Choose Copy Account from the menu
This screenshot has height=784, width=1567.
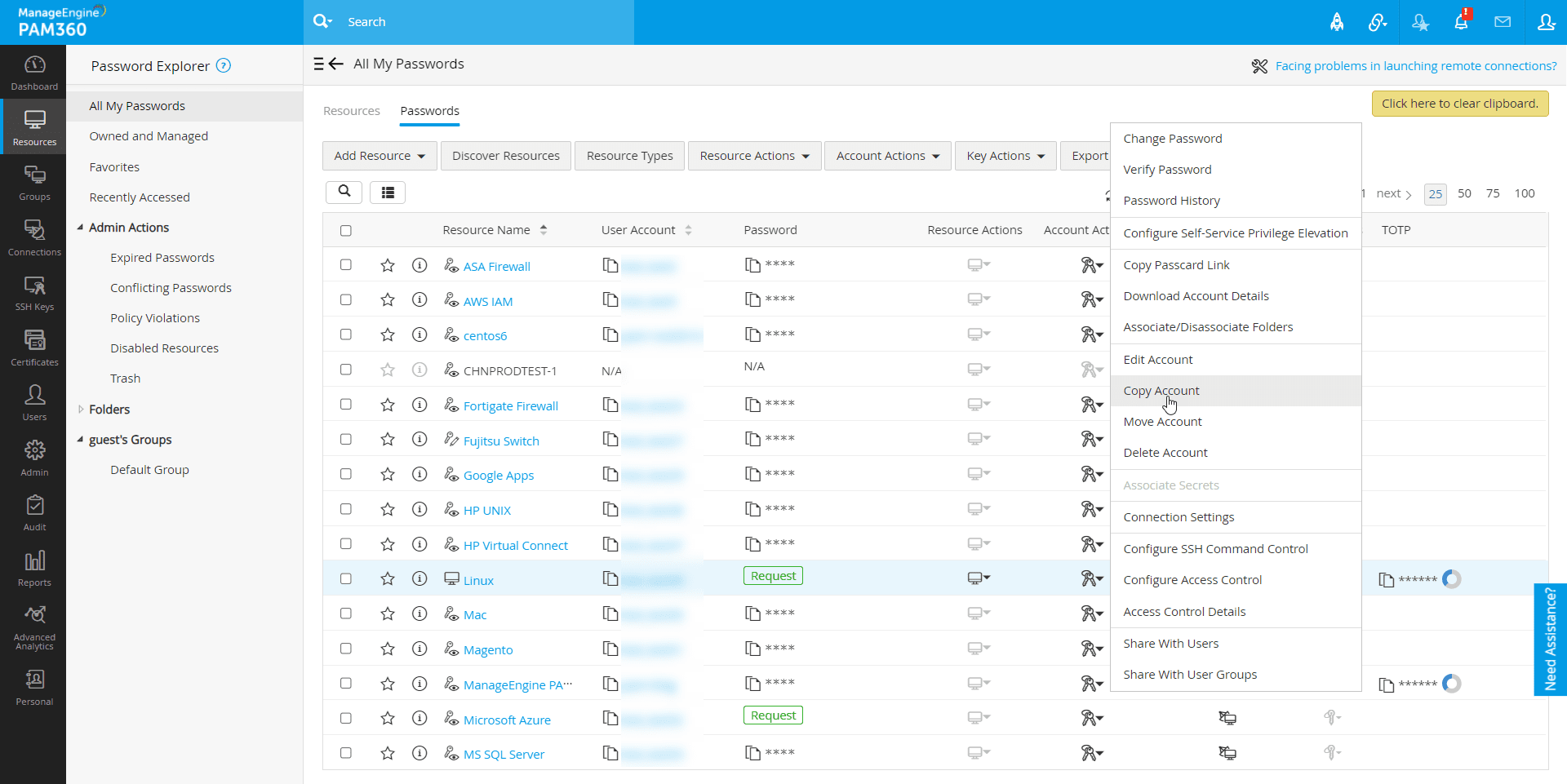tap(1161, 391)
